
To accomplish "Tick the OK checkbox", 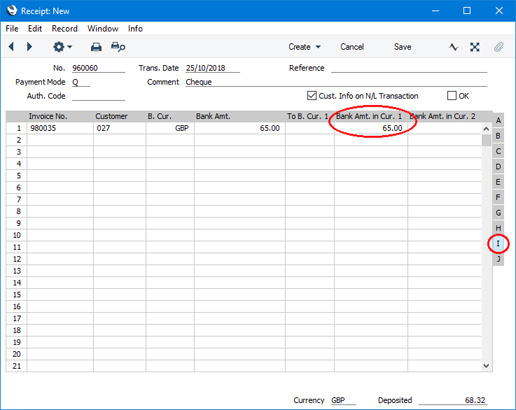I will (452, 96).
